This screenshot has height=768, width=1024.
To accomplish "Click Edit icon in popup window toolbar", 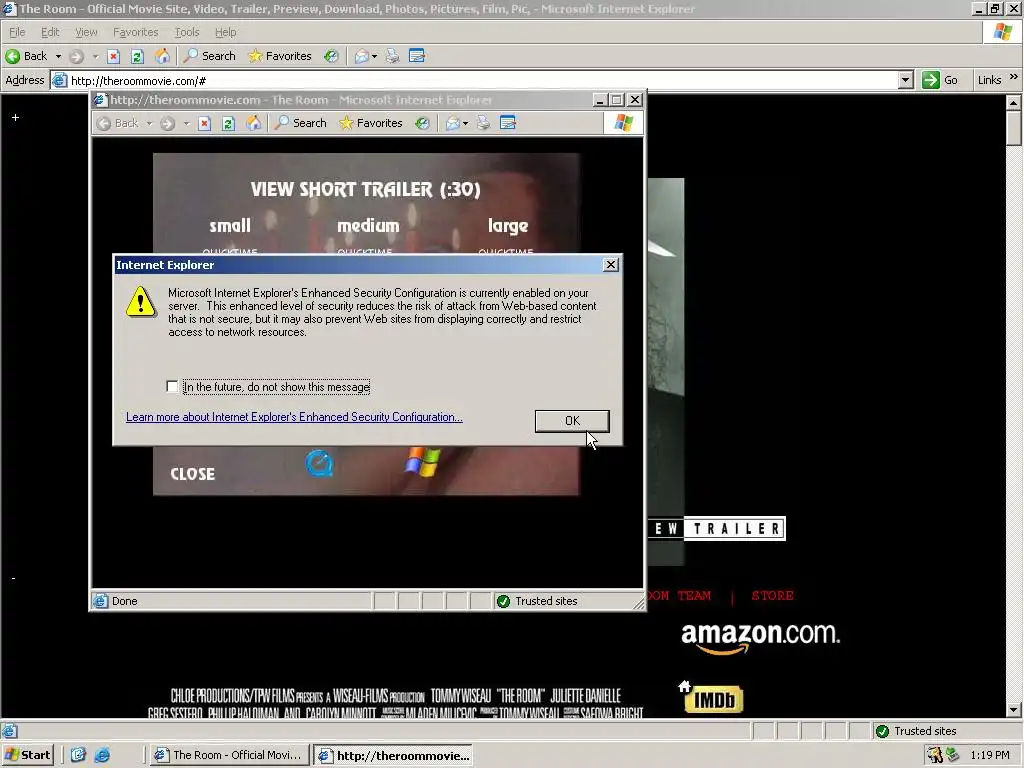I will click(x=507, y=123).
